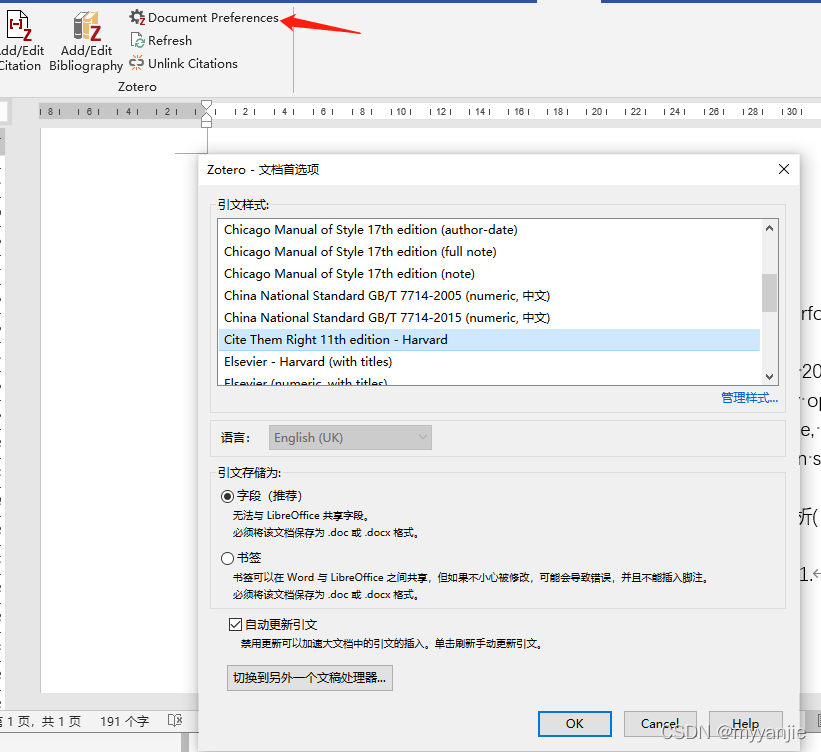This screenshot has width=821, height=752.
Task: Open Help for document preferences
Action: click(746, 724)
